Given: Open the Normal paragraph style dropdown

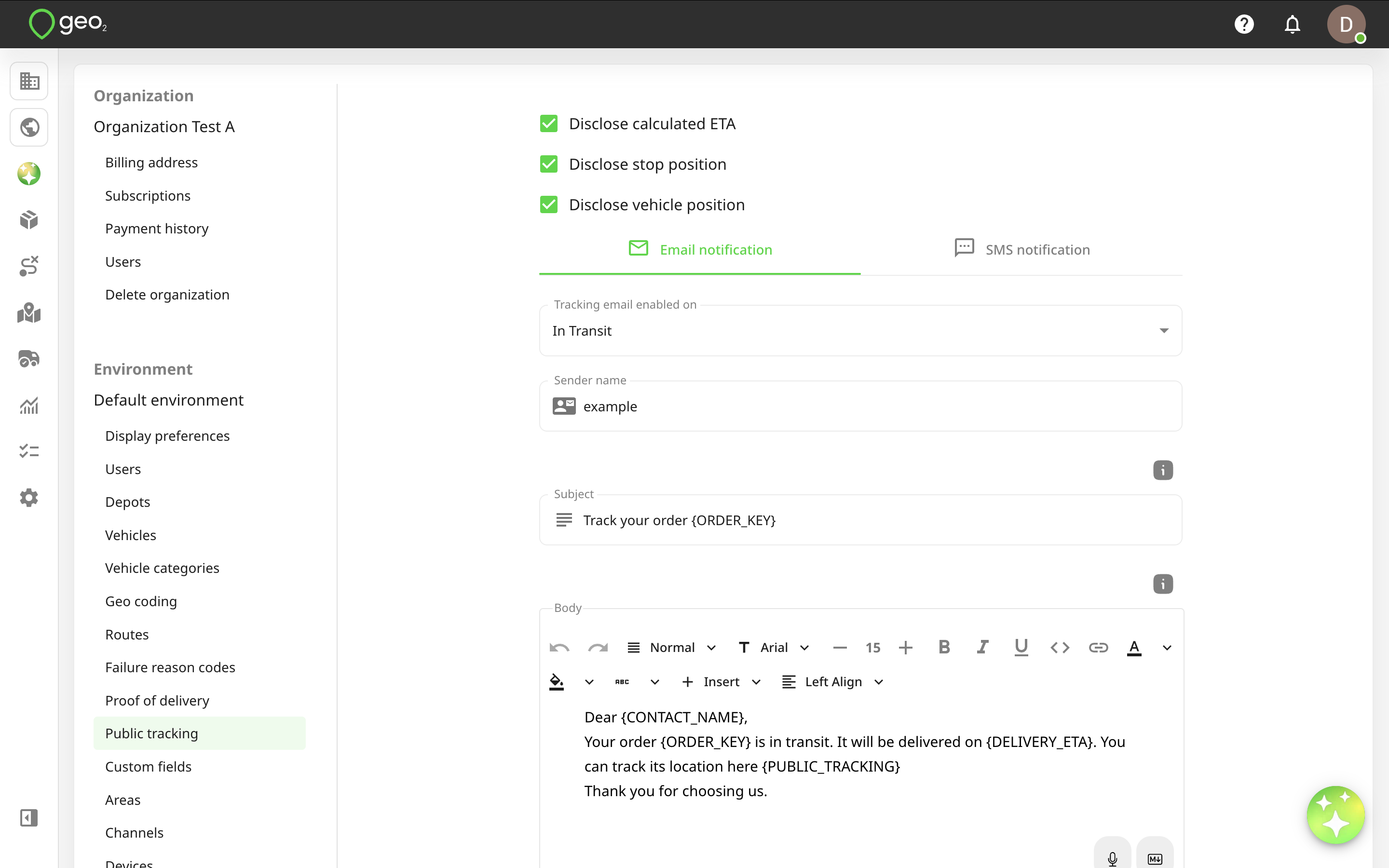Looking at the screenshot, I should pos(671,648).
